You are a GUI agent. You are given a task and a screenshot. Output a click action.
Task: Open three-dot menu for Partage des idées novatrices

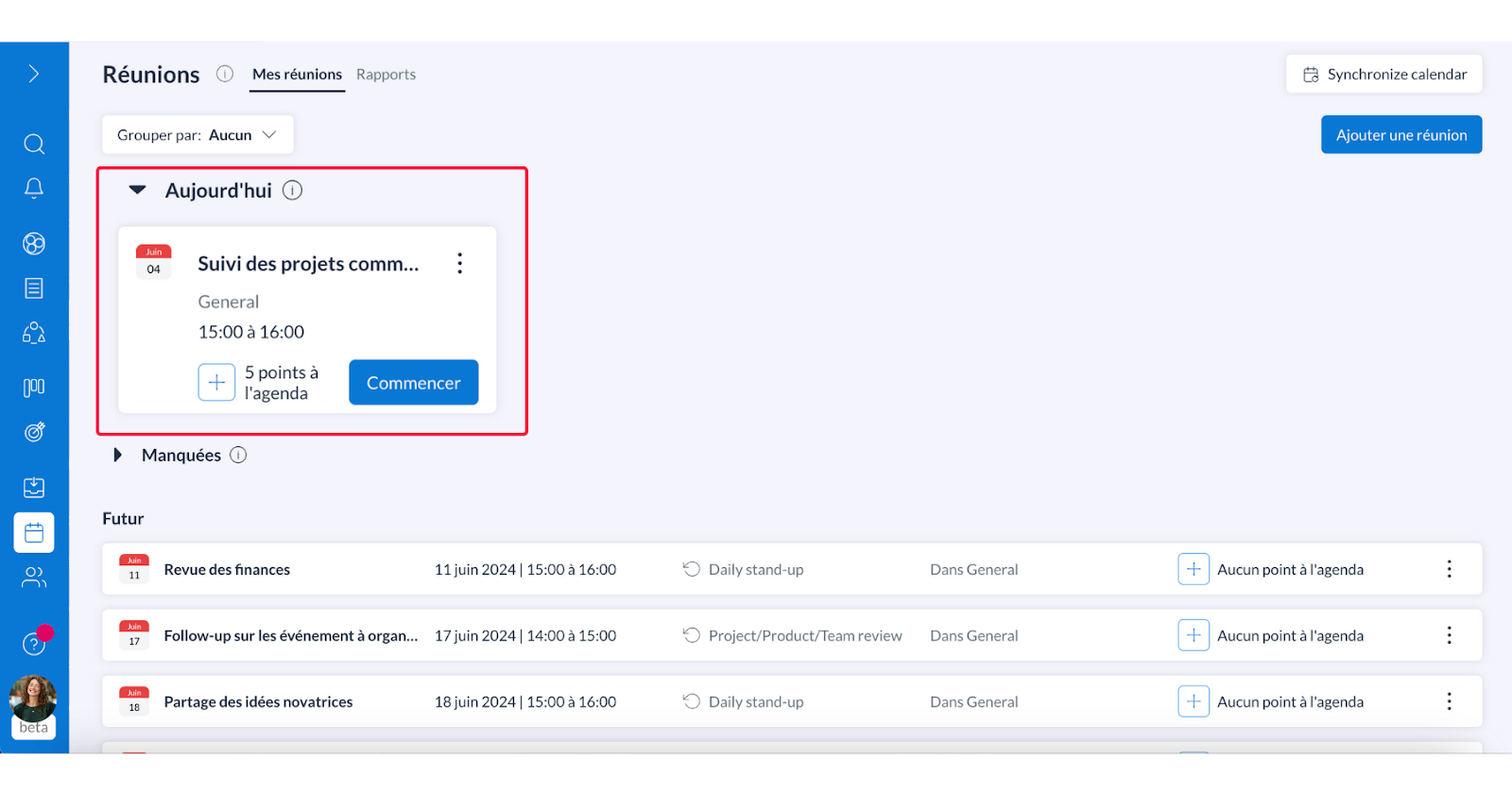point(1449,701)
